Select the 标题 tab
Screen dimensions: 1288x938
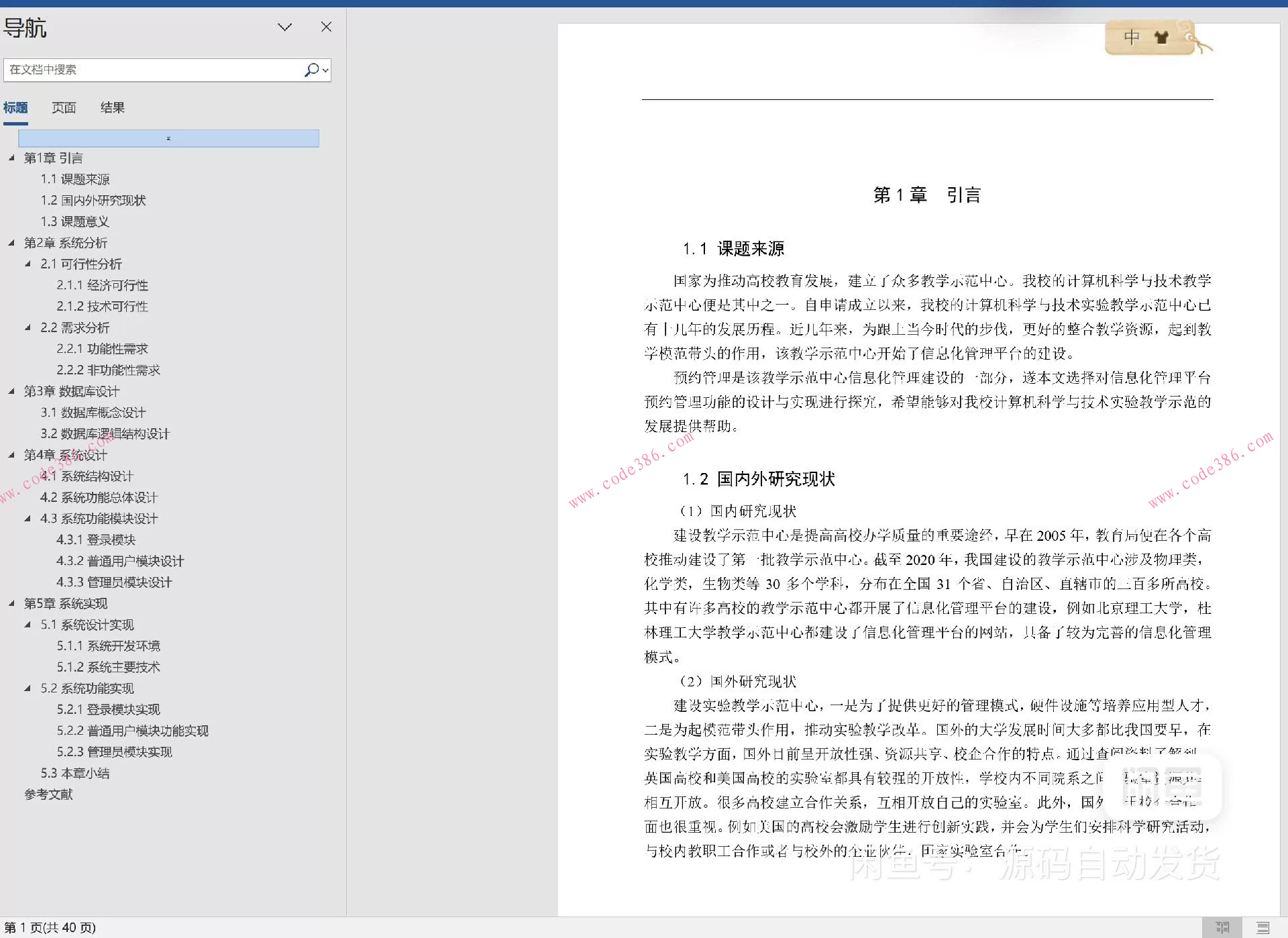15,107
